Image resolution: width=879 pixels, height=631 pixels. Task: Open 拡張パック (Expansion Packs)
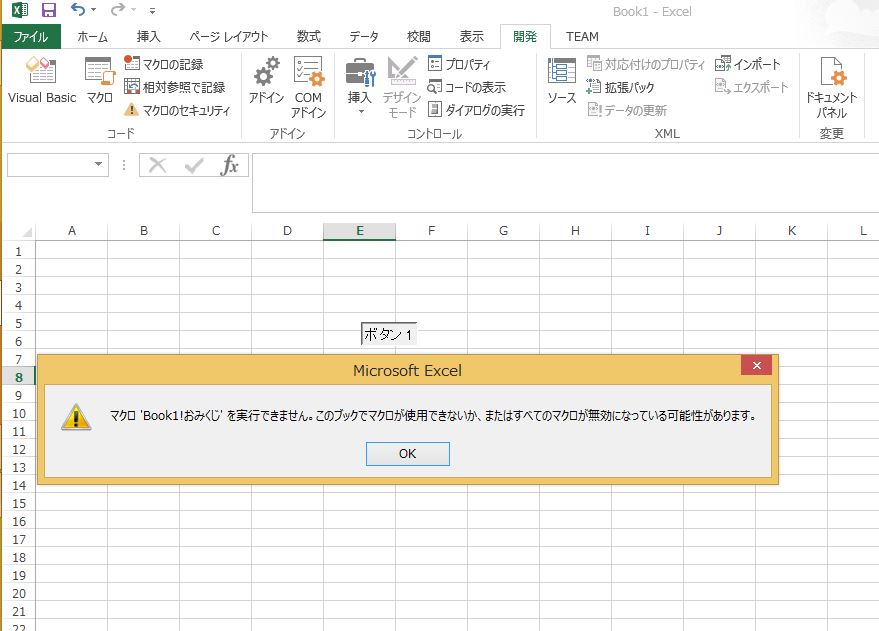click(x=621, y=87)
